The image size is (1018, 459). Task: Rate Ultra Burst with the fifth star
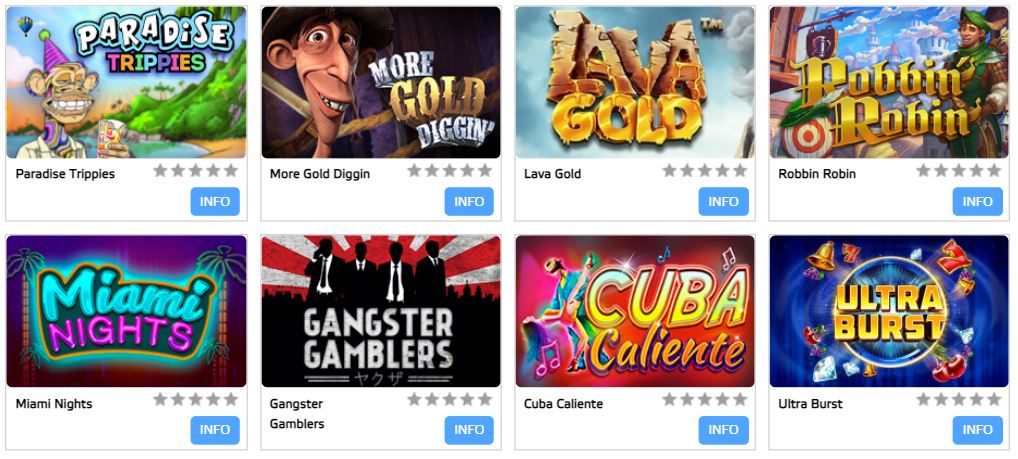pyautogui.click(x=994, y=399)
